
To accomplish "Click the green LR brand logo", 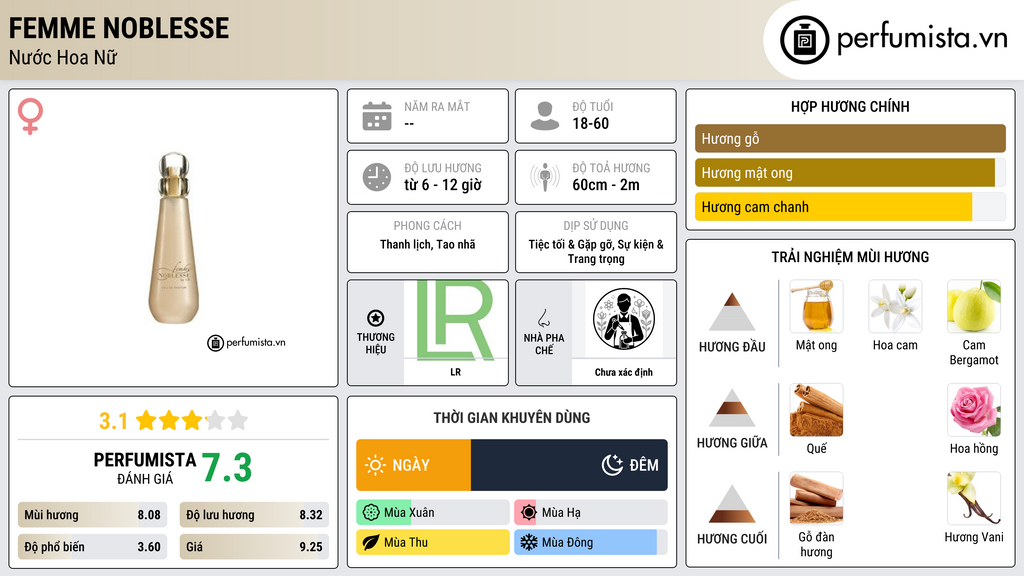I will coord(455,320).
